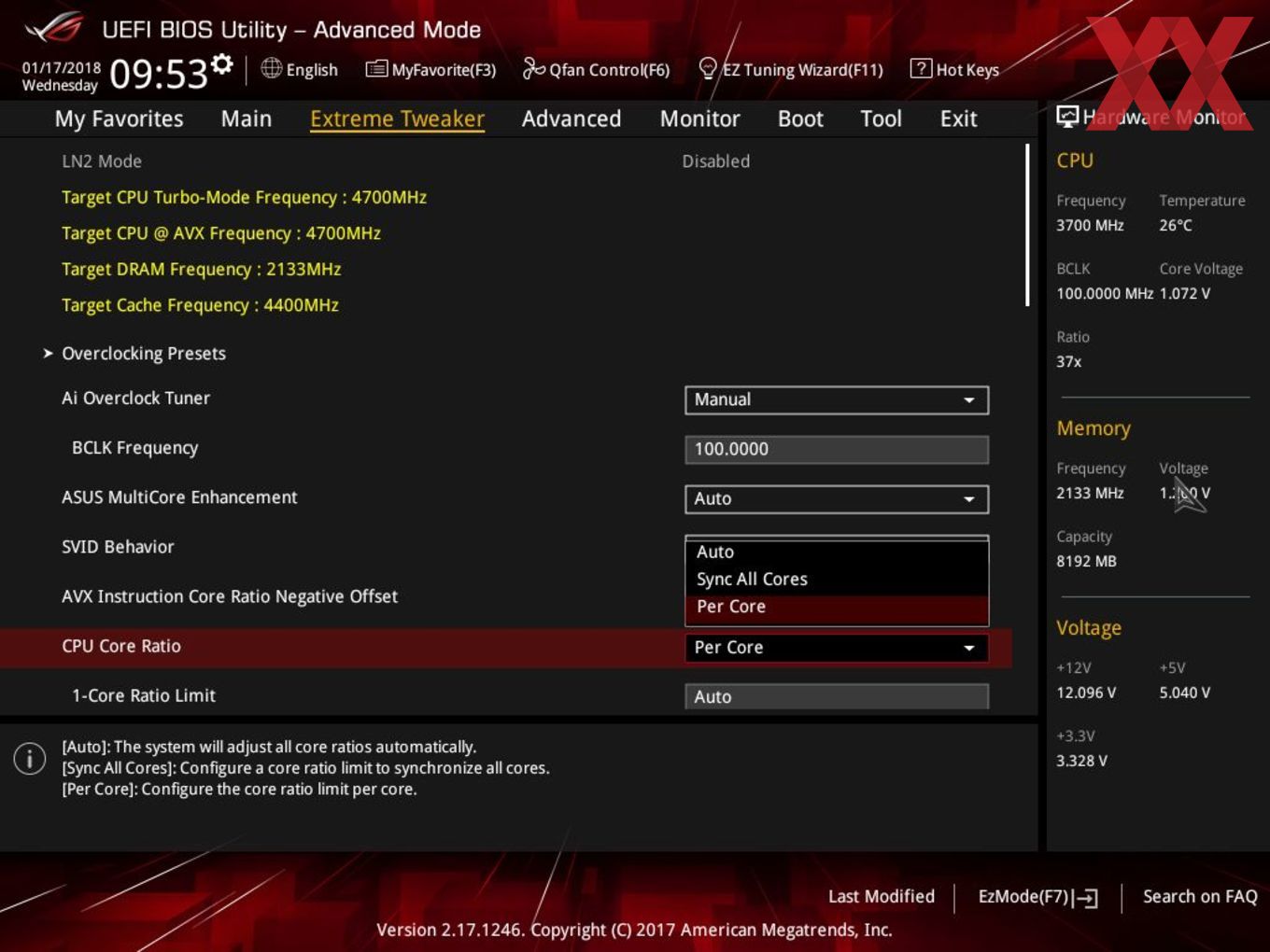Image resolution: width=1270 pixels, height=952 pixels.
Task: Choose Sync All Cores option
Action: click(x=837, y=579)
